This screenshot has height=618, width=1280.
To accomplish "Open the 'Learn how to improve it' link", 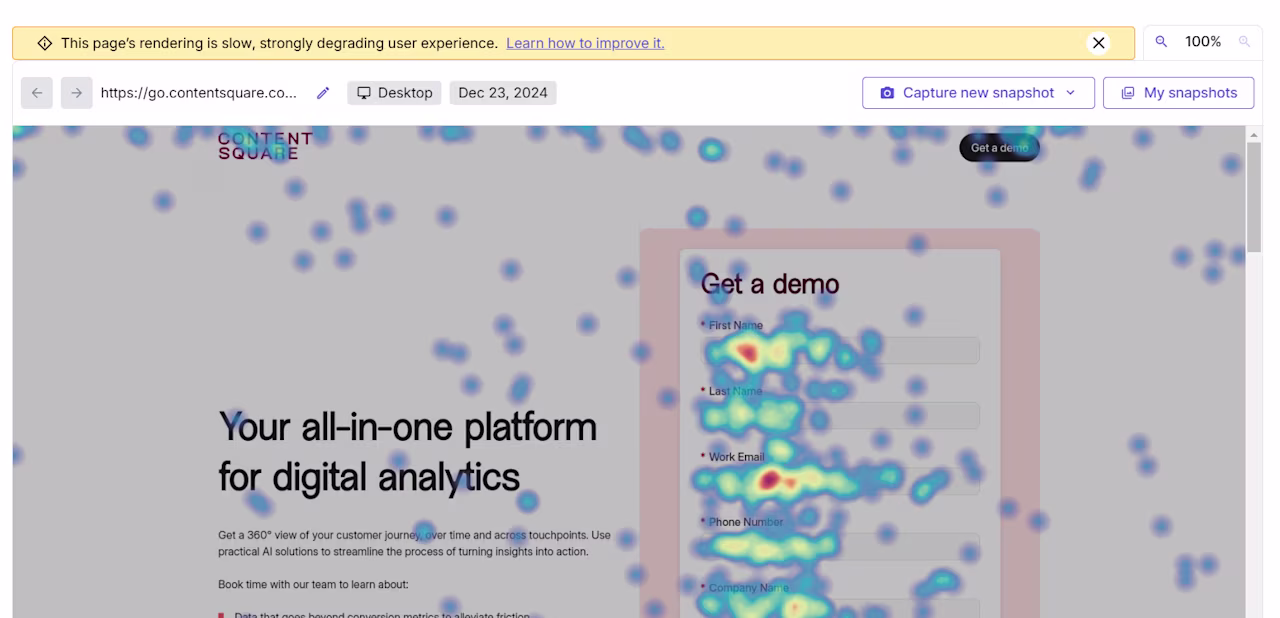I will point(585,43).
